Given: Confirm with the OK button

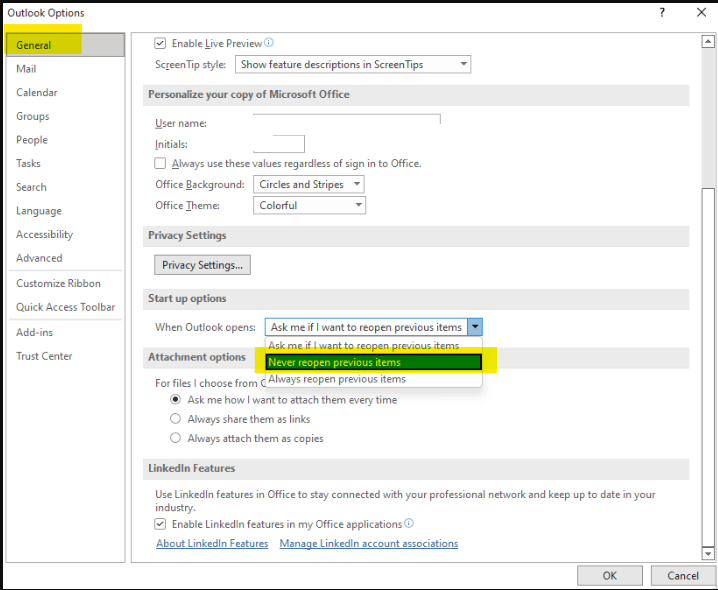Looking at the screenshot, I should 609,575.
